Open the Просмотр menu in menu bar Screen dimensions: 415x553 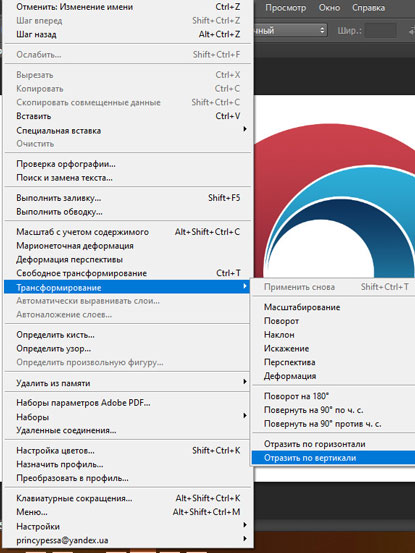click(x=286, y=8)
